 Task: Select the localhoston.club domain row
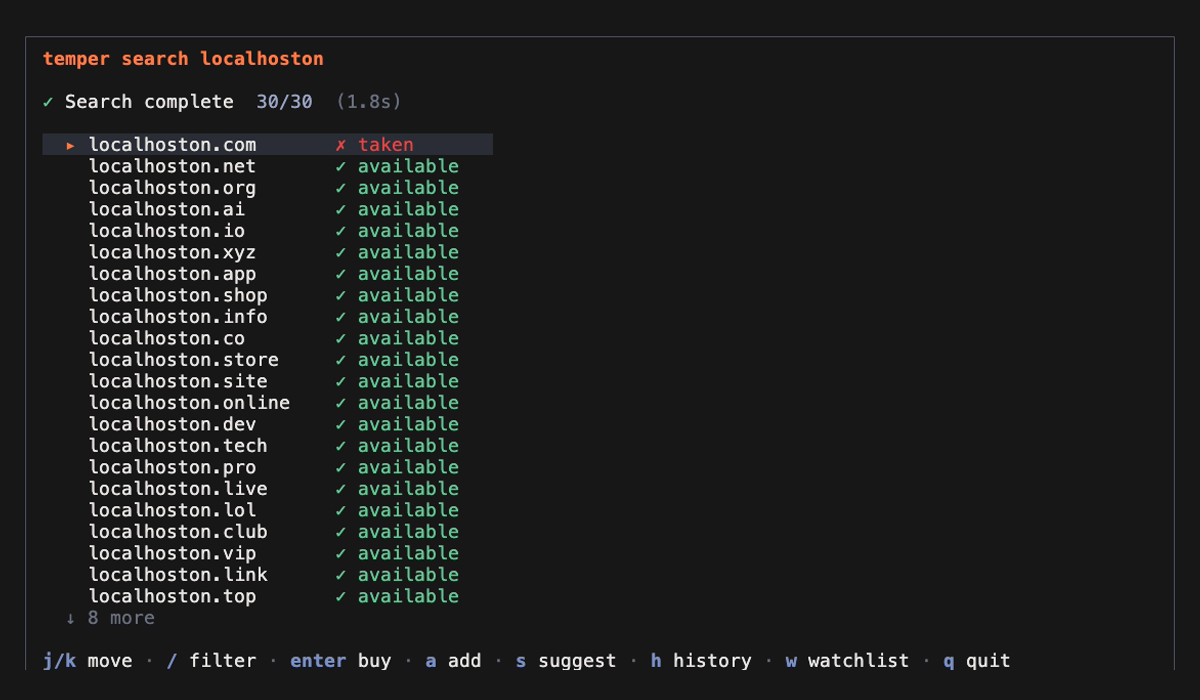click(267, 532)
